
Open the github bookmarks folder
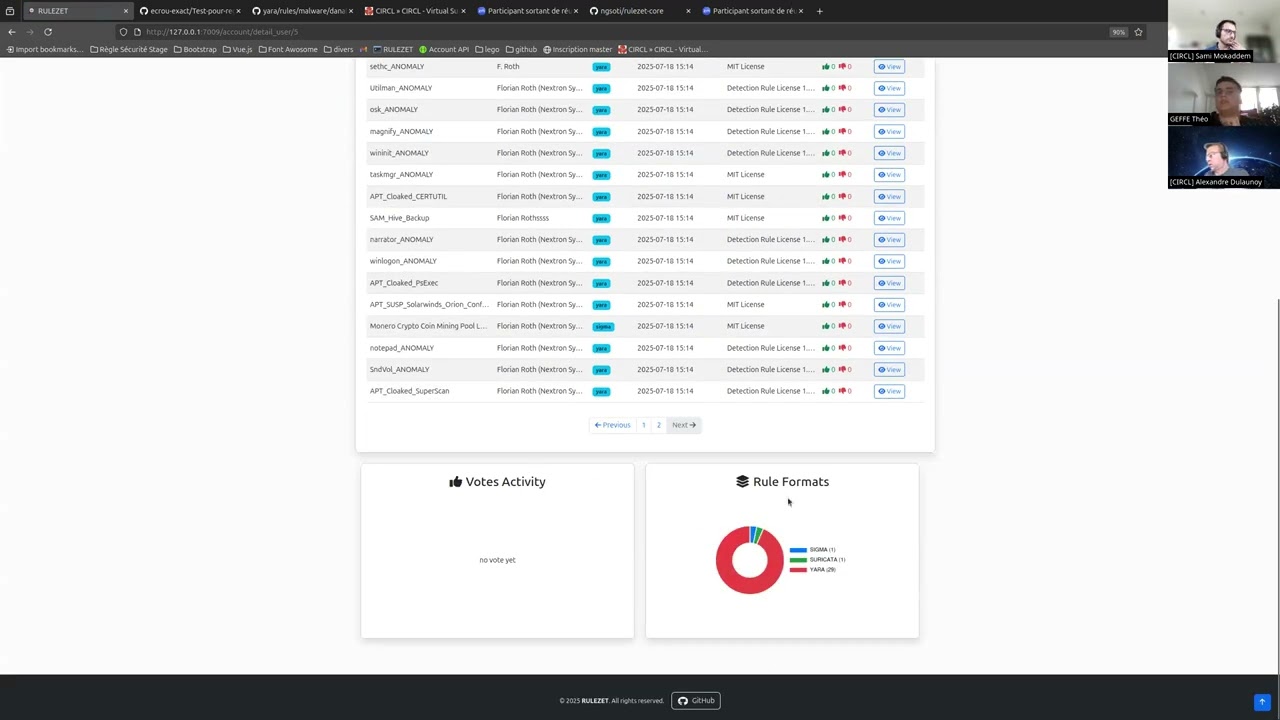click(521, 49)
